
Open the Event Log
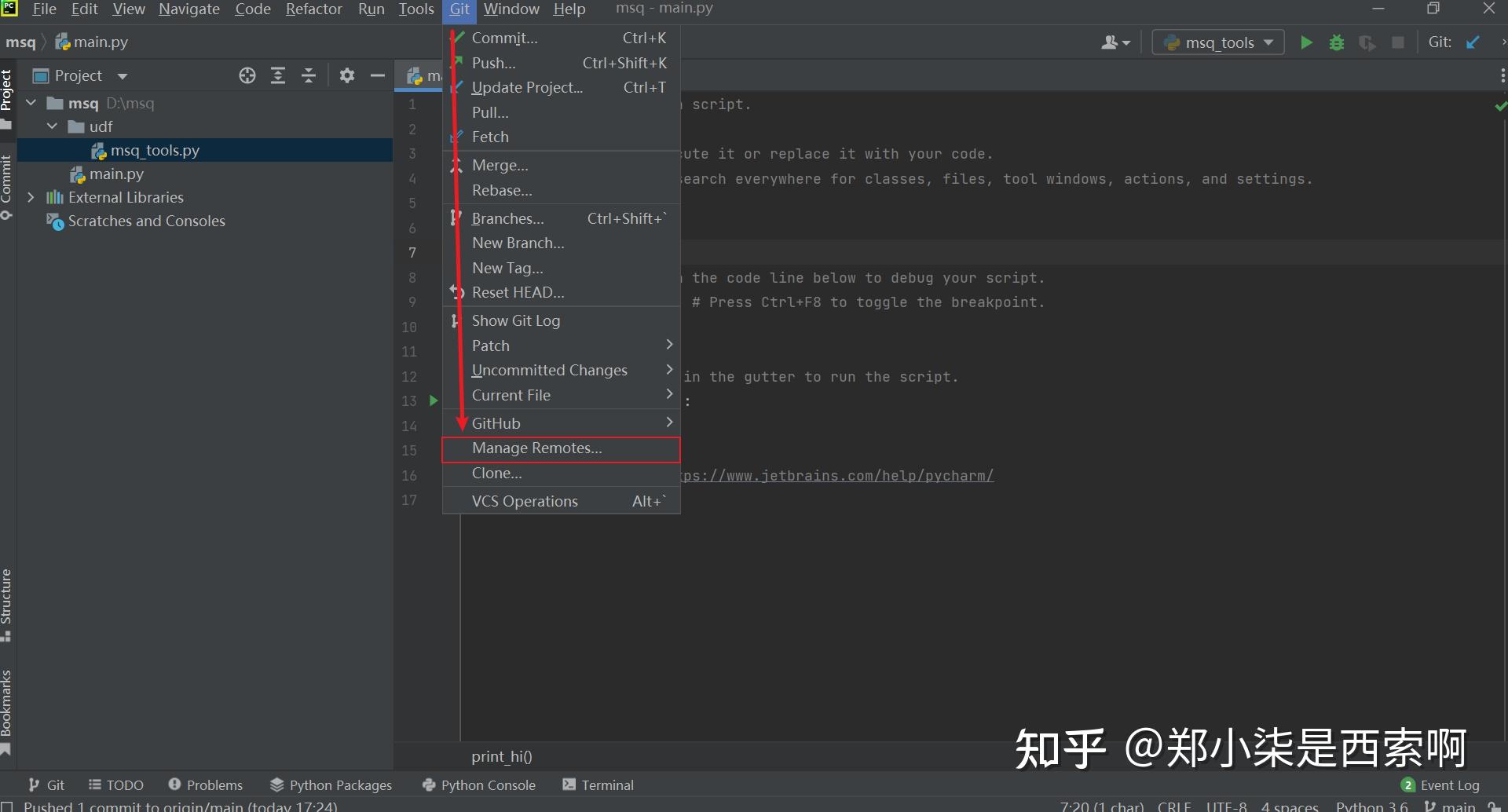tap(1449, 785)
